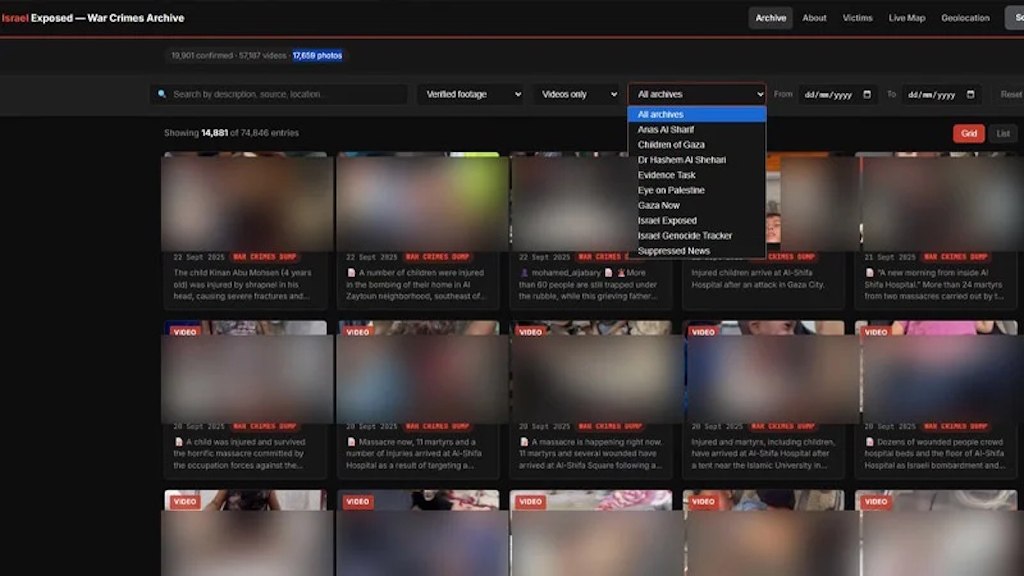The image size is (1024, 576).
Task: Open the Live Map page
Action: (906, 18)
